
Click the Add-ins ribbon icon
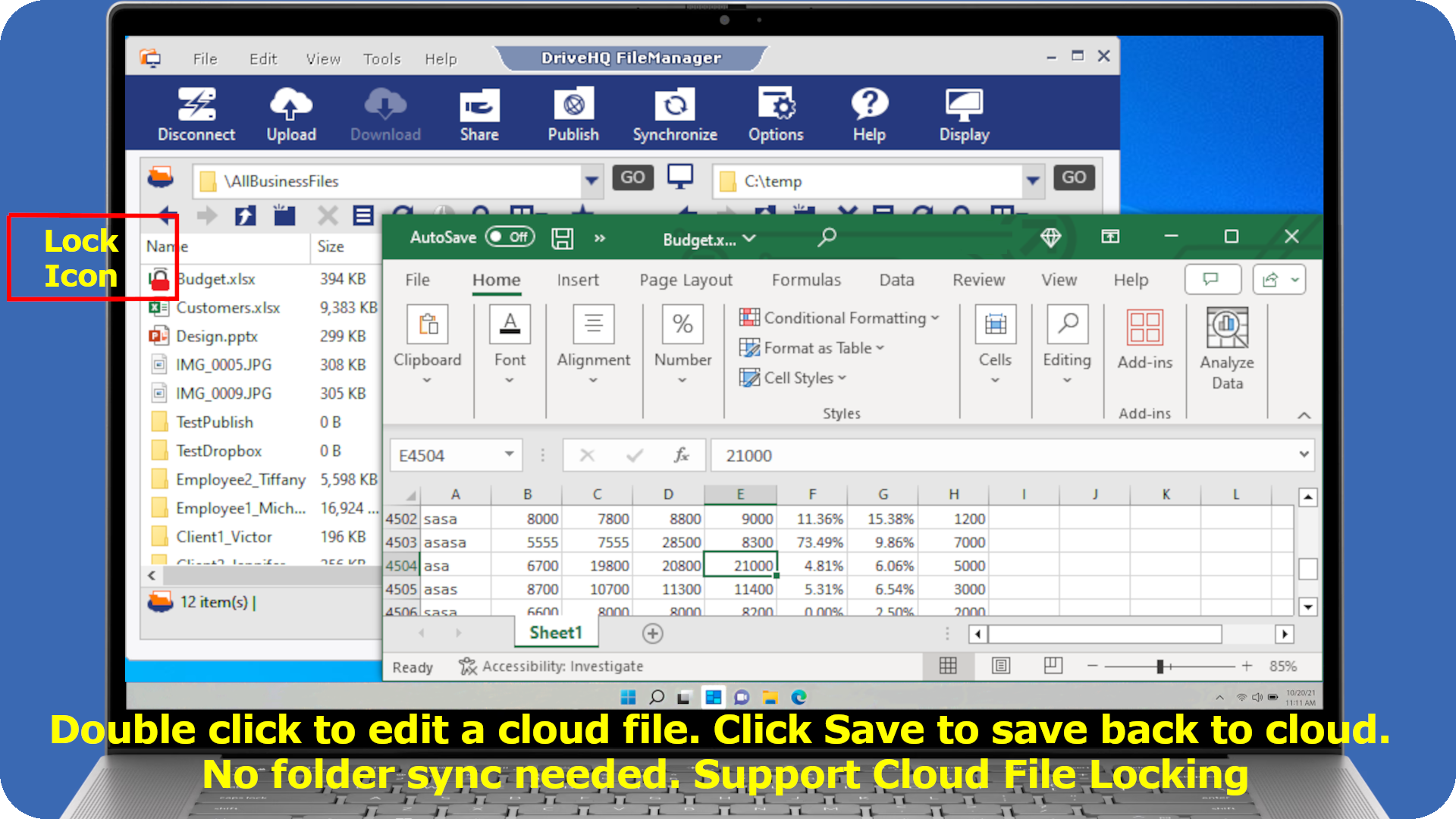(1144, 328)
